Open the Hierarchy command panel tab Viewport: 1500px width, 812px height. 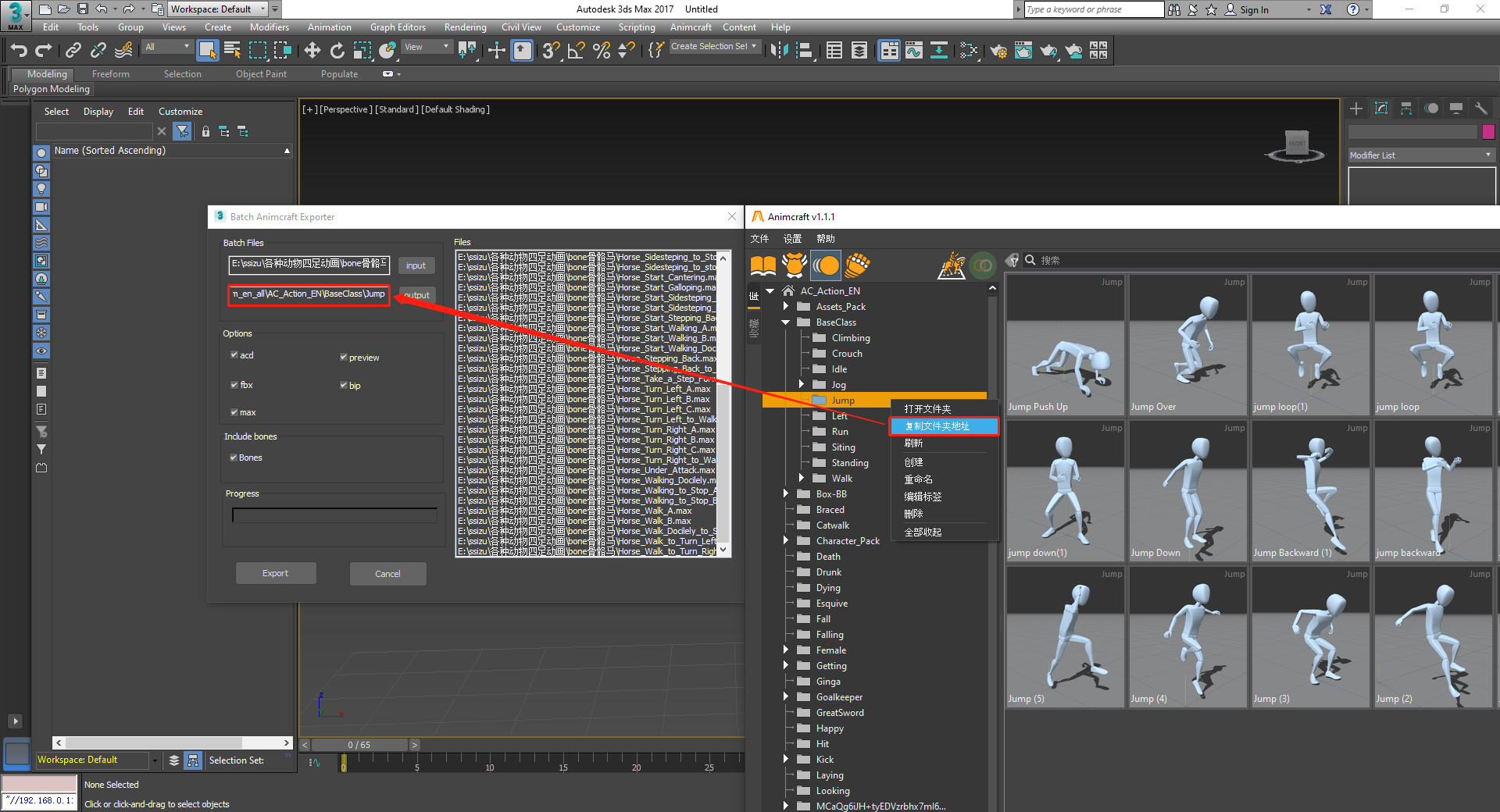[x=1406, y=109]
